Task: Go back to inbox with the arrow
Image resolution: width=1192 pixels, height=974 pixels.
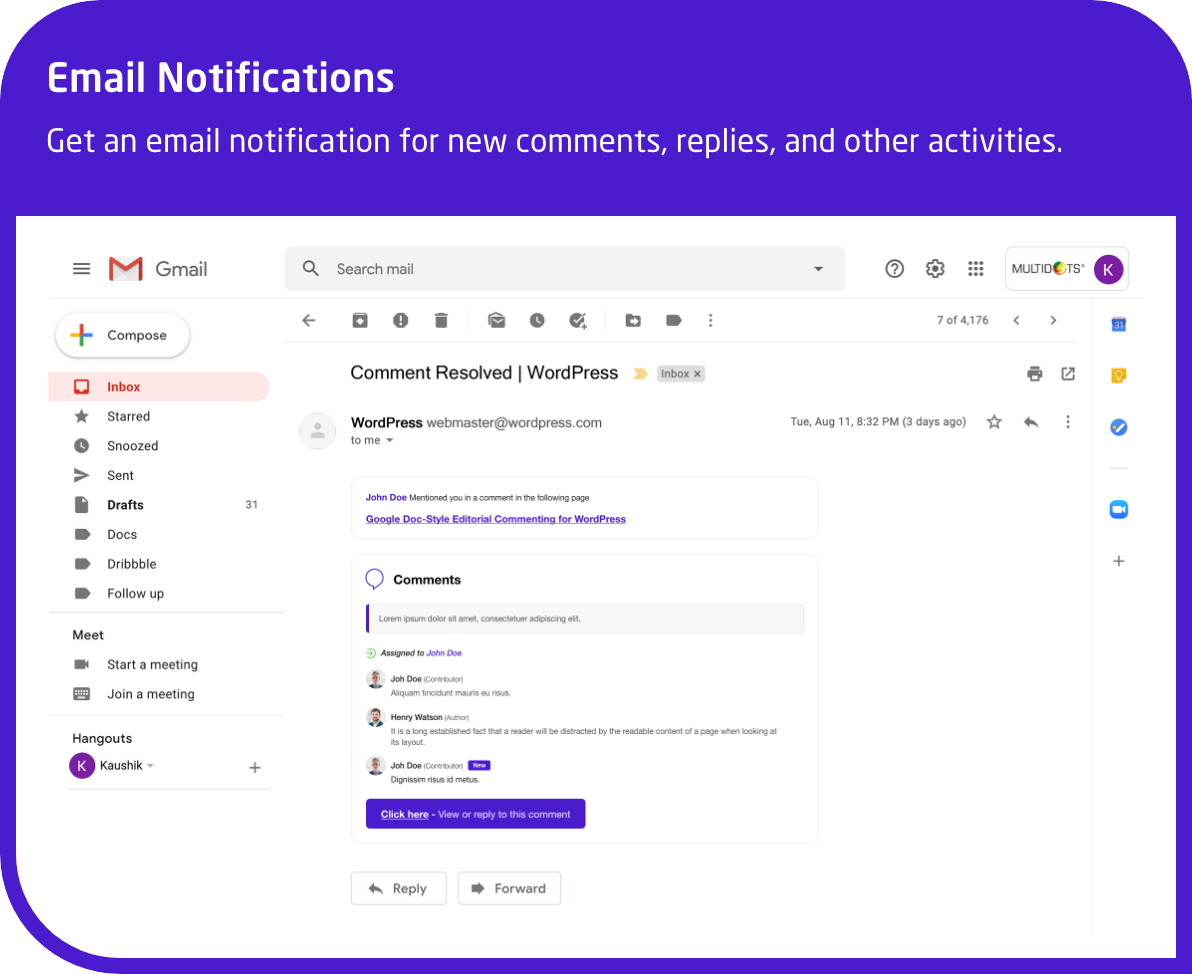Action: [x=309, y=320]
